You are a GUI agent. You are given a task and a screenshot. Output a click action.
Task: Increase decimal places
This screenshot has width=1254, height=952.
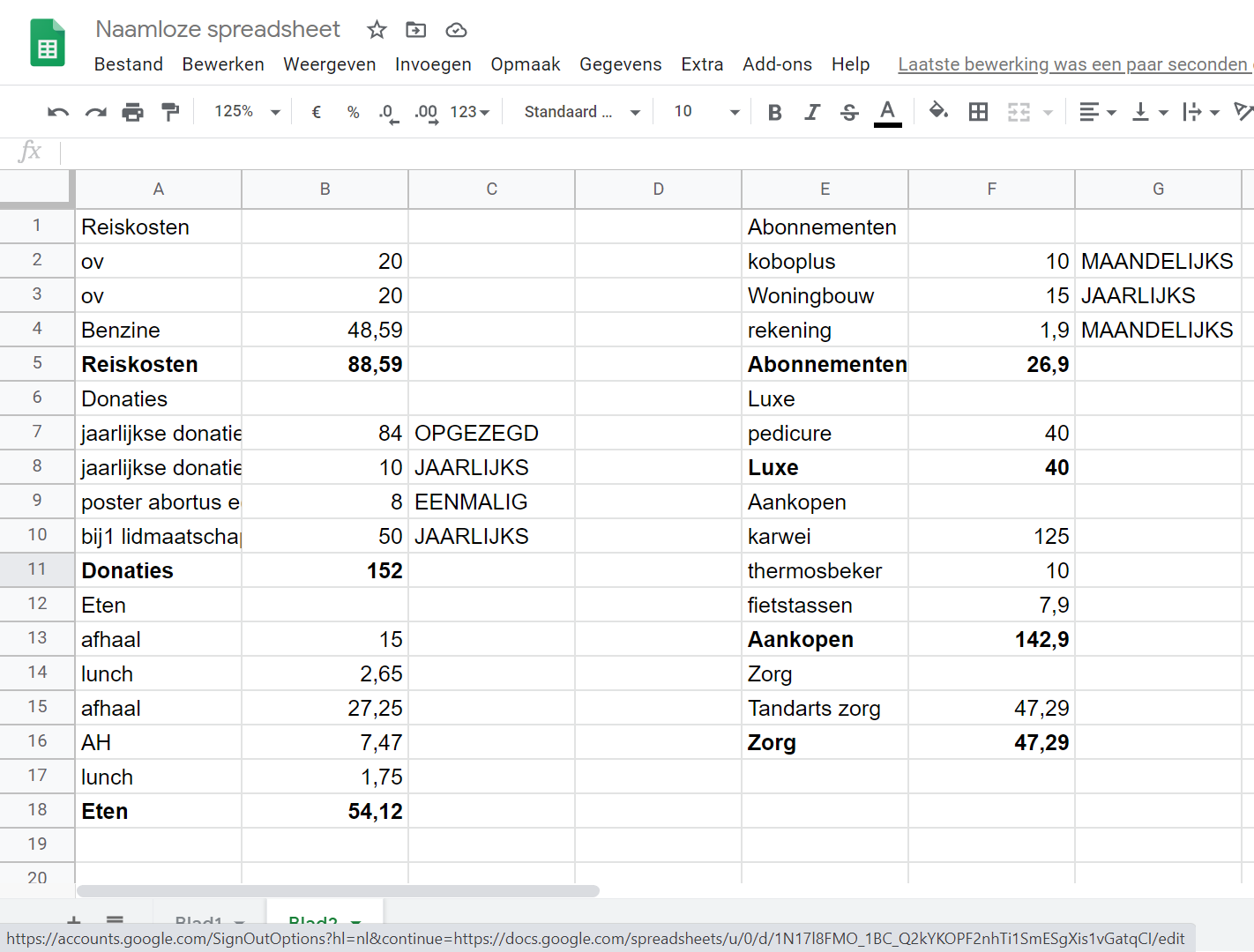pyautogui.click(x=427, y=113)
